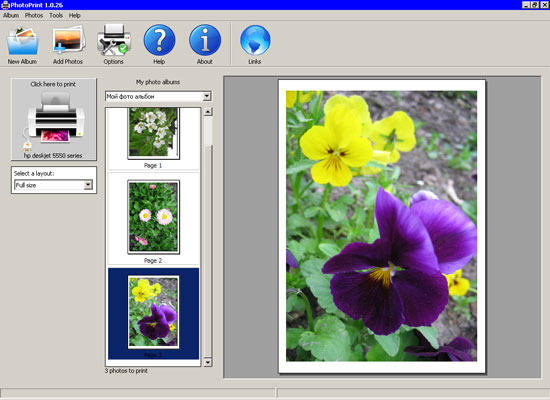Screen dimensions: 550x400
Task: Open the Help menu in menu bar
Action: click(x=74, y=15)
